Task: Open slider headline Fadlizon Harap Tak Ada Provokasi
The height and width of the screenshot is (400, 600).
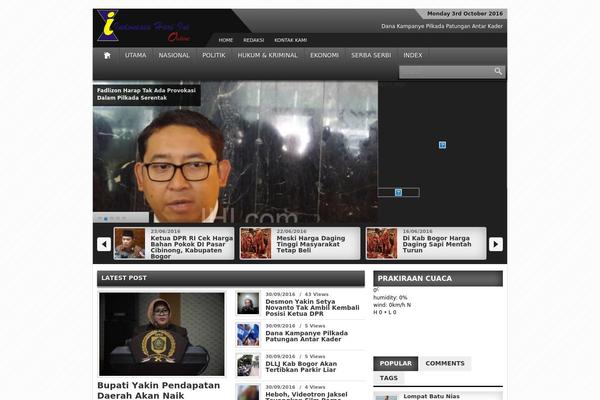Action: [146, 94]
